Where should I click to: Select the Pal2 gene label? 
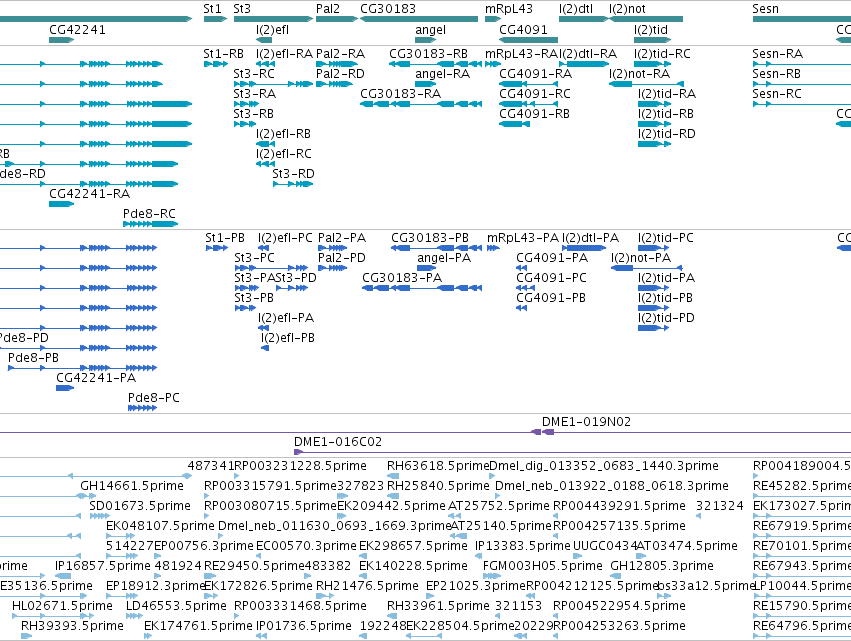pos(328,9)
